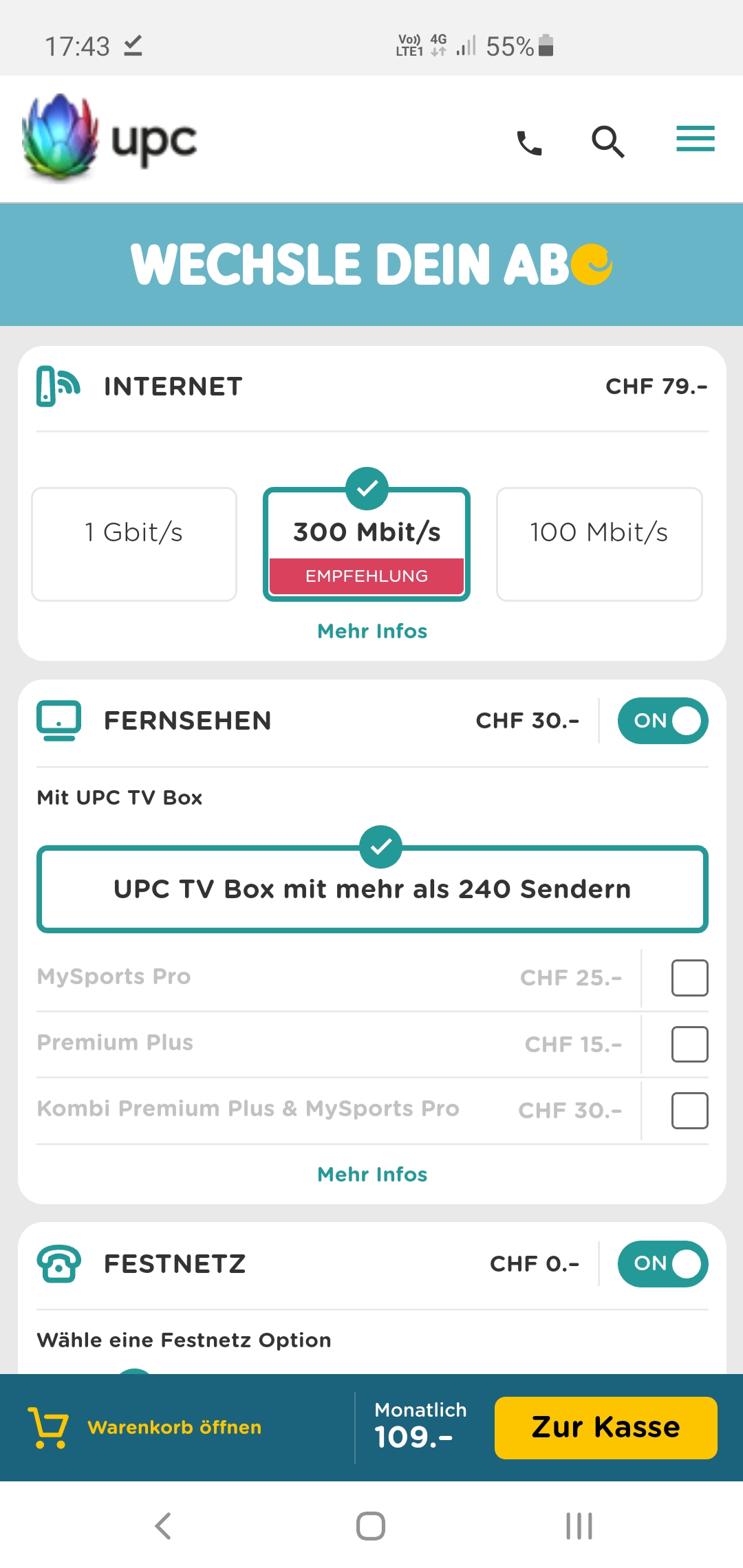Open the hamburger menu
The width and height of the screenshot is (743, 1568).
pos(695,140)
